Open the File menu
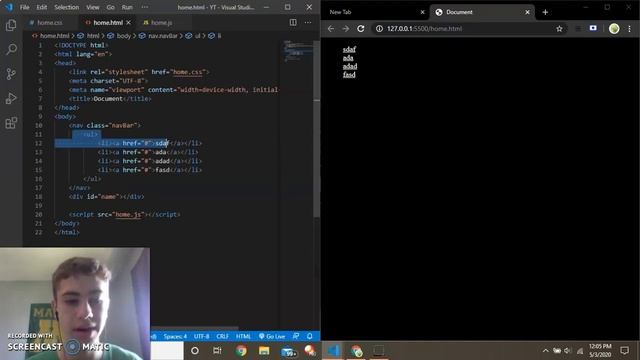Viewport: 640px width, 360px height. [24, 7]
